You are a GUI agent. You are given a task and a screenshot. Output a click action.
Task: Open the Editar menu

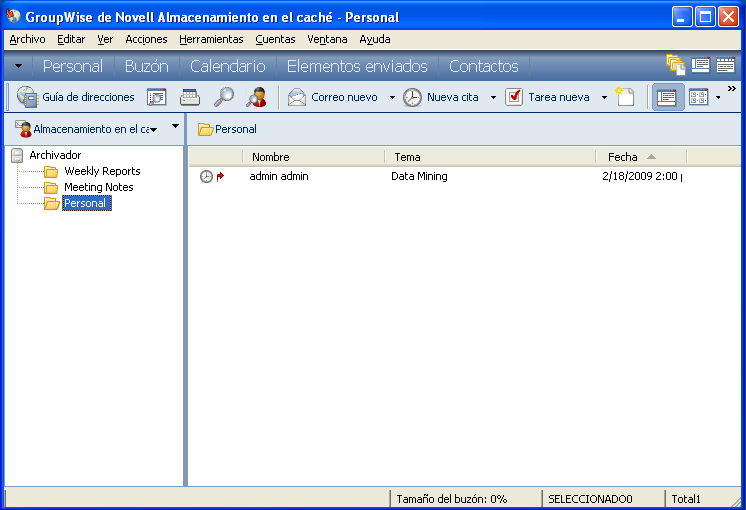pos(71,39)
